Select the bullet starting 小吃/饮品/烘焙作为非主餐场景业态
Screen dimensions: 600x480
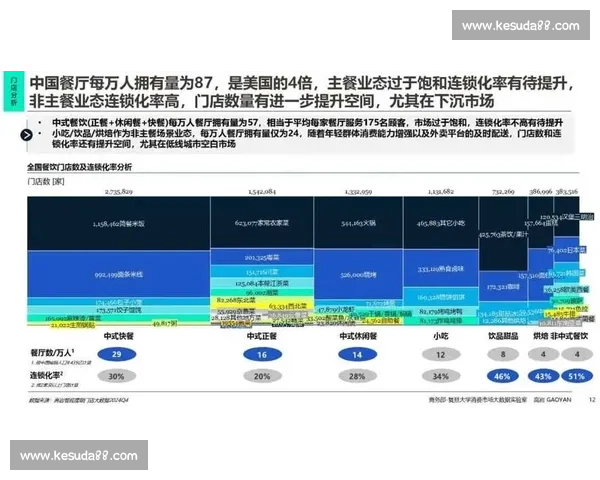[307, 139]
